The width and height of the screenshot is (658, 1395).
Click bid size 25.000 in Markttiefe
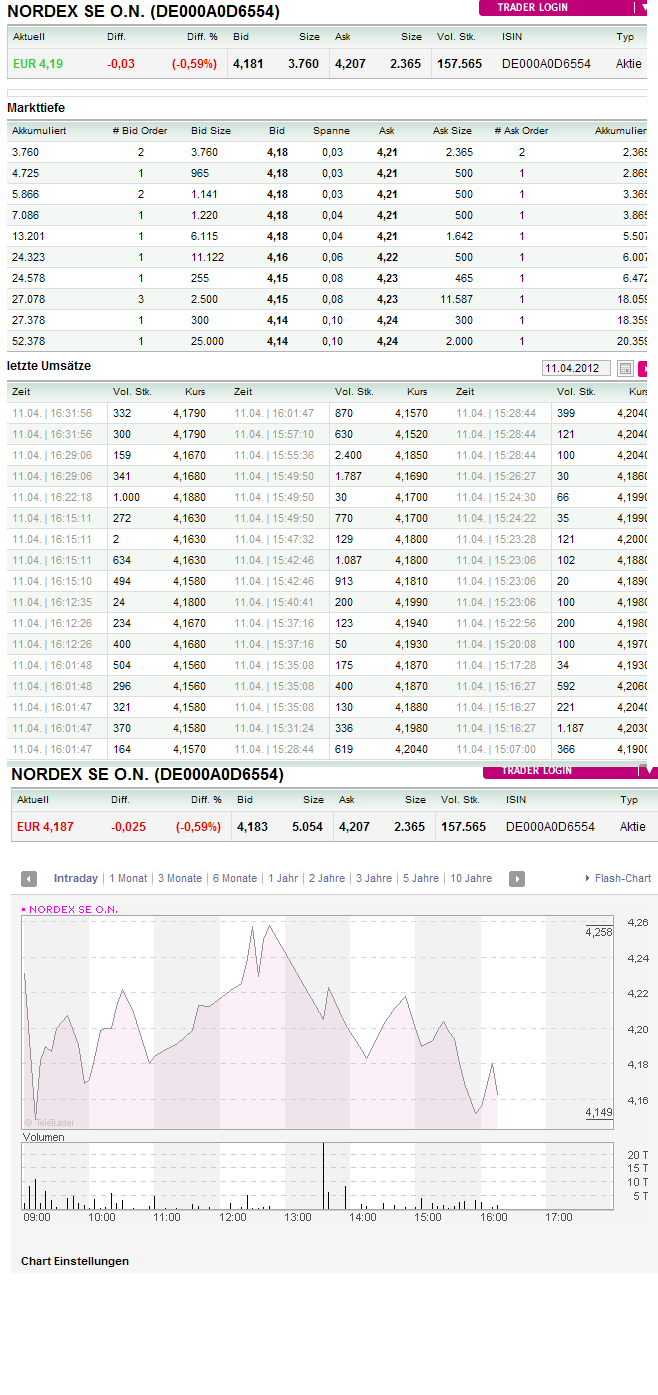(x=207, y=341)
